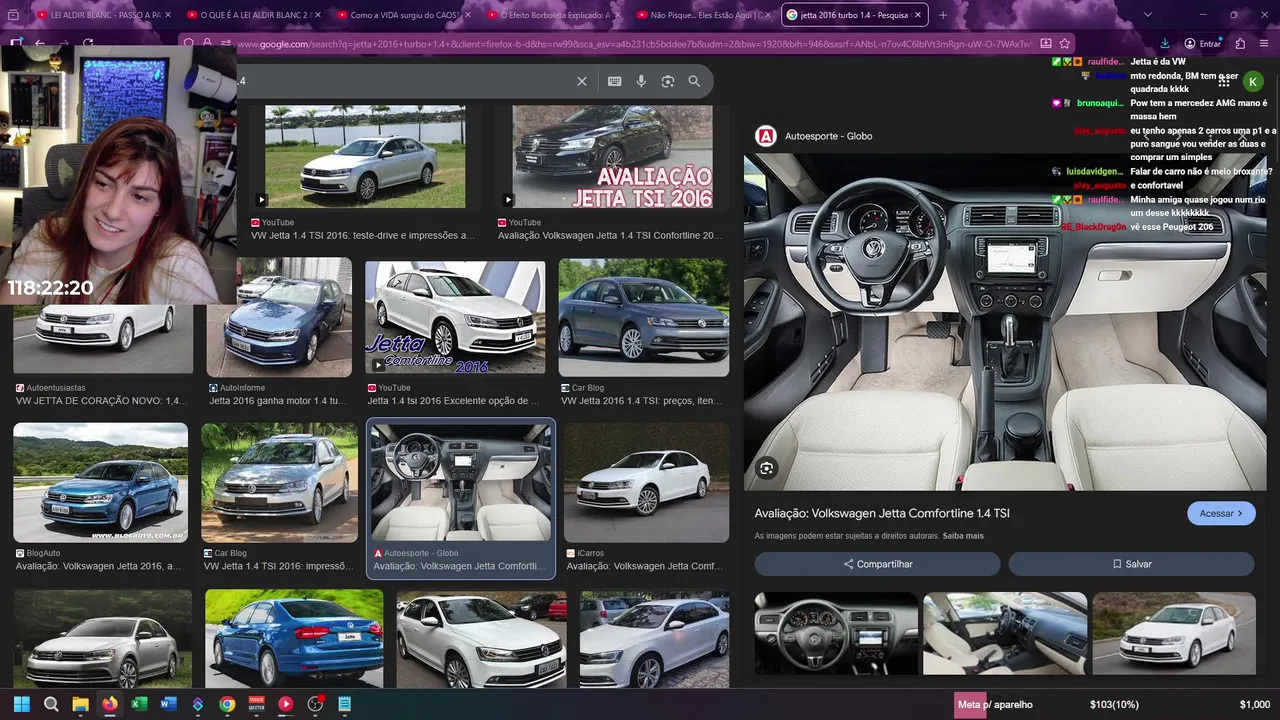1280x720 pixels.
Task: Open BlogAuto blue Jetta image result
Action: tap(100, 483)
